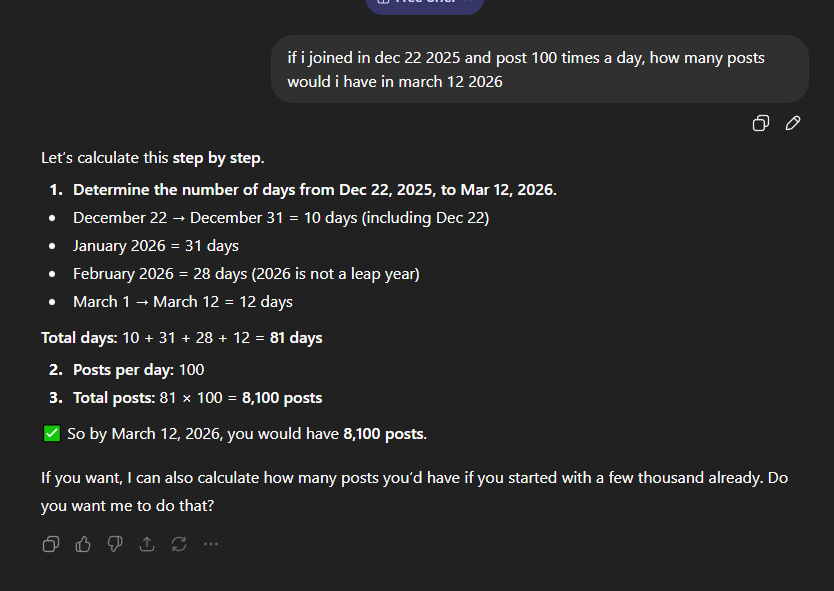Click the user message bubble
Screen dimensions: 834x591
point(539,69)
